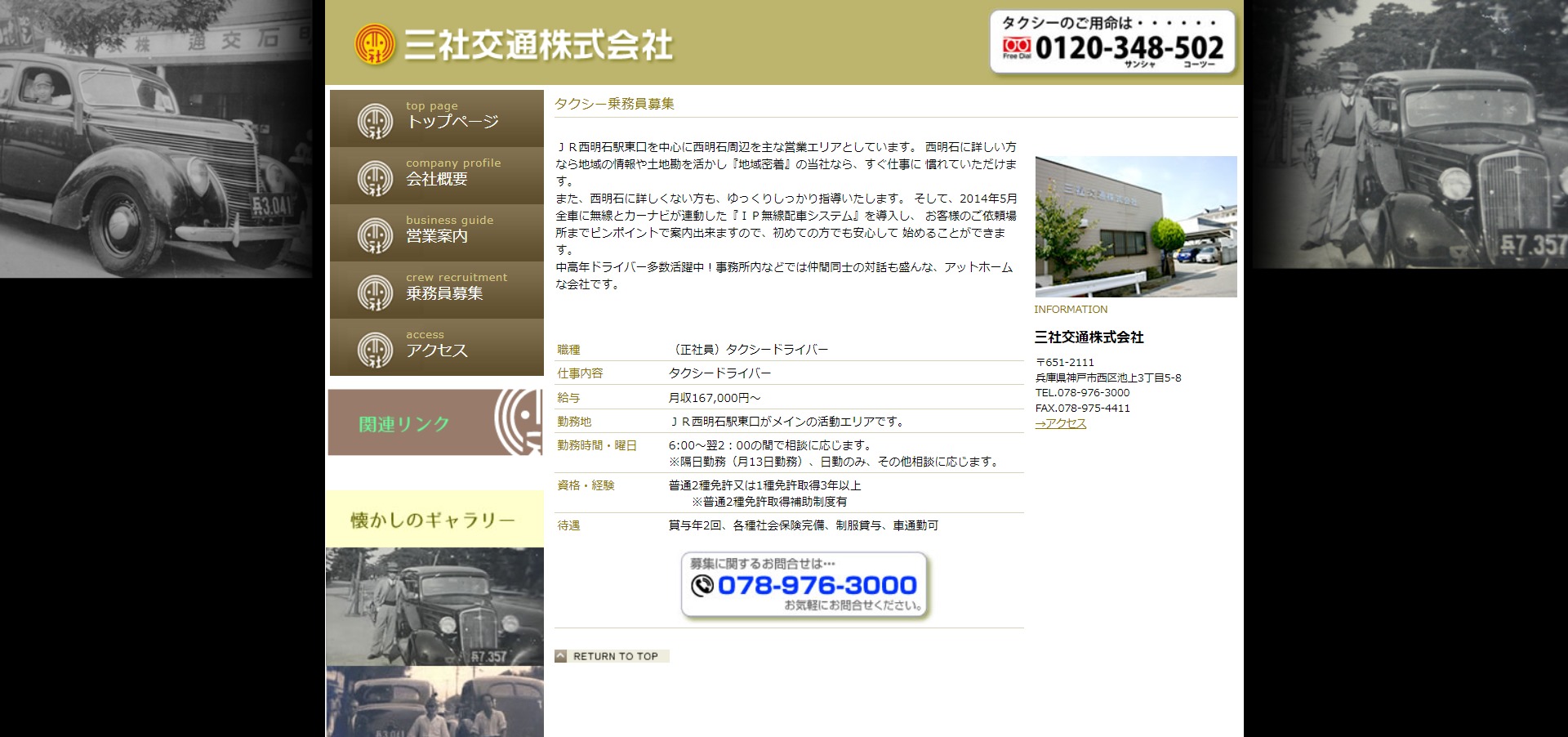Open the アクセス menu item in the sidebar
Image resolution: width=1568 pixels, height=737 pixels.
coord(437,347)
